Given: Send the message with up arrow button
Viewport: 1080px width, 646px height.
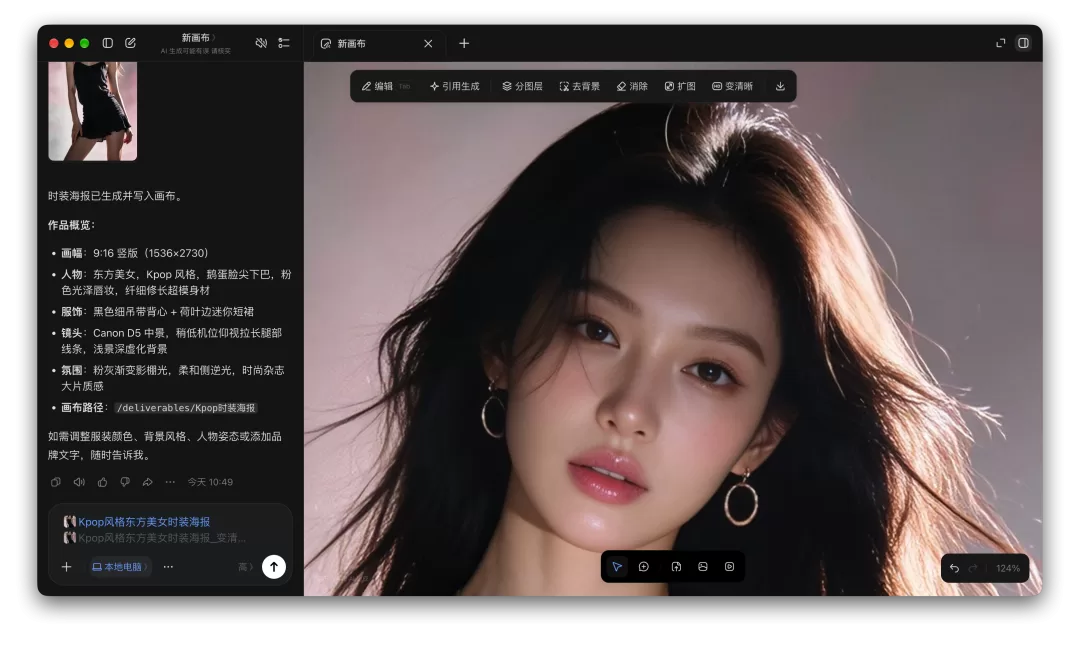Looking at the screenshot, I should pos(274,567).
